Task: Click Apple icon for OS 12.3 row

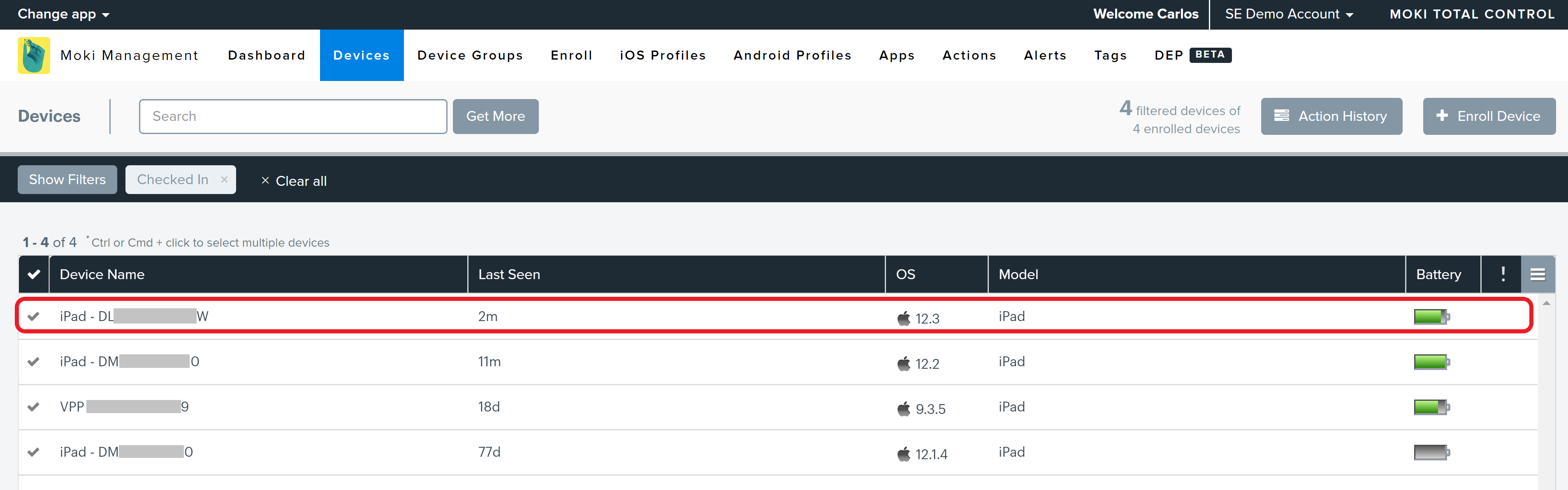Action: click(x=903, y=318)
